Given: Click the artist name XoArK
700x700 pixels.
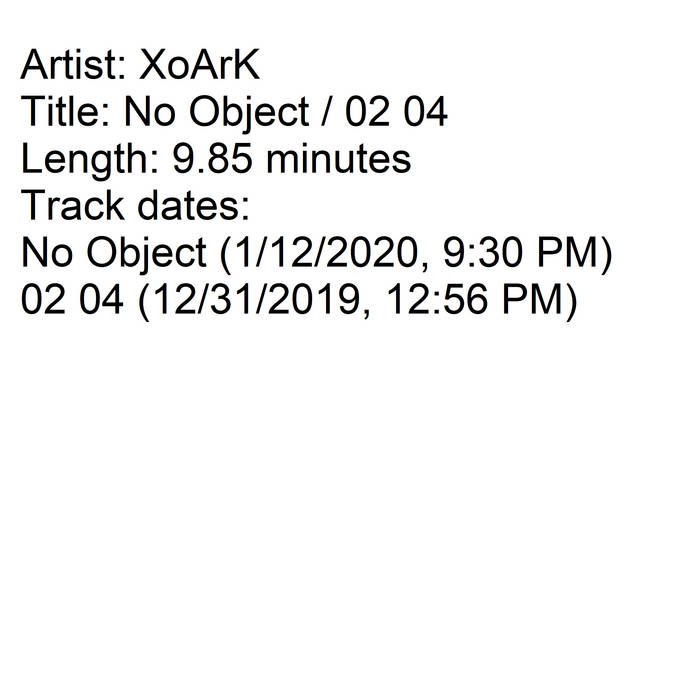Looking at the screenshot, I should tap(203, 66).
